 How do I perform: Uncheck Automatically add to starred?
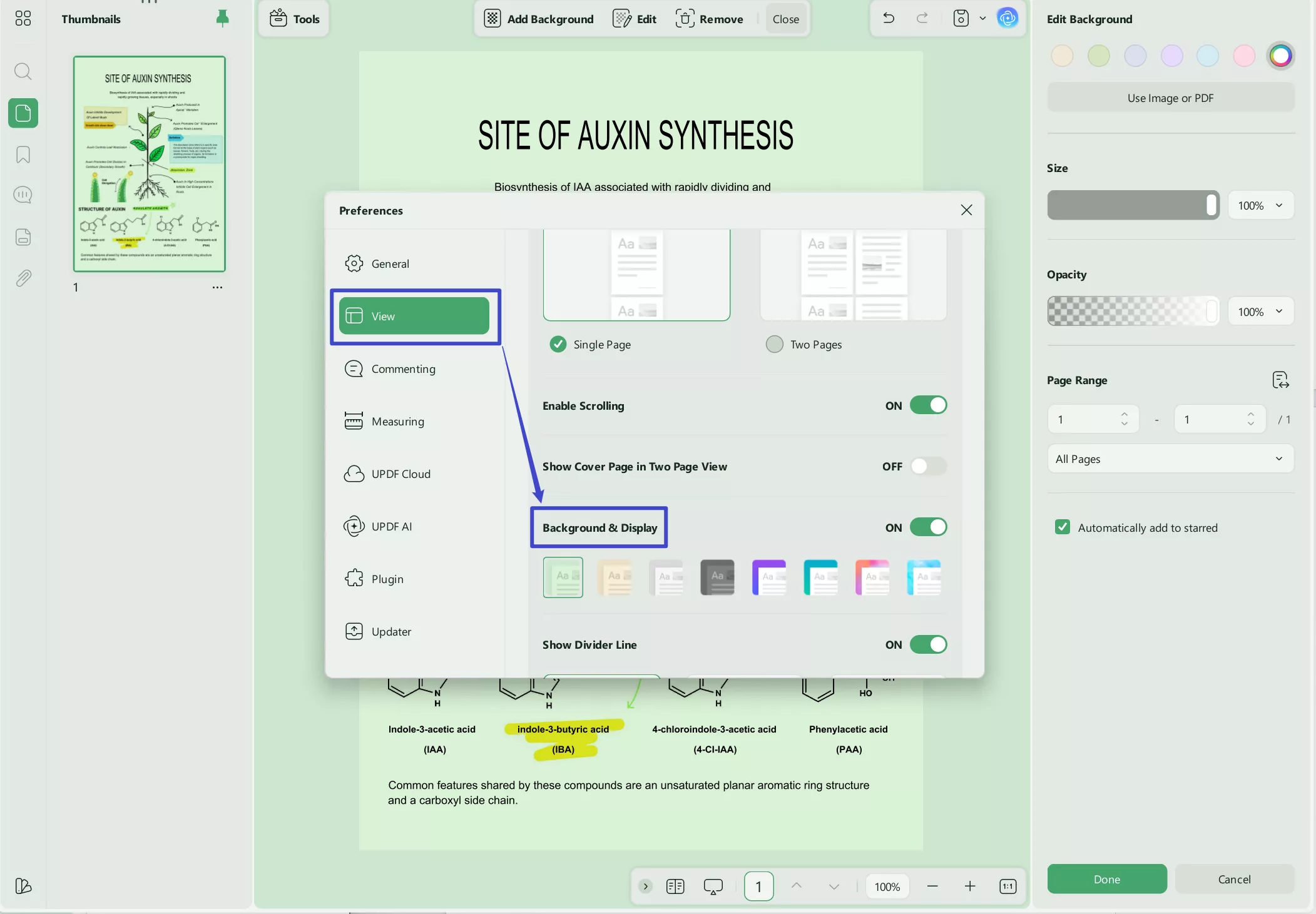click(x=1063, y=527)
